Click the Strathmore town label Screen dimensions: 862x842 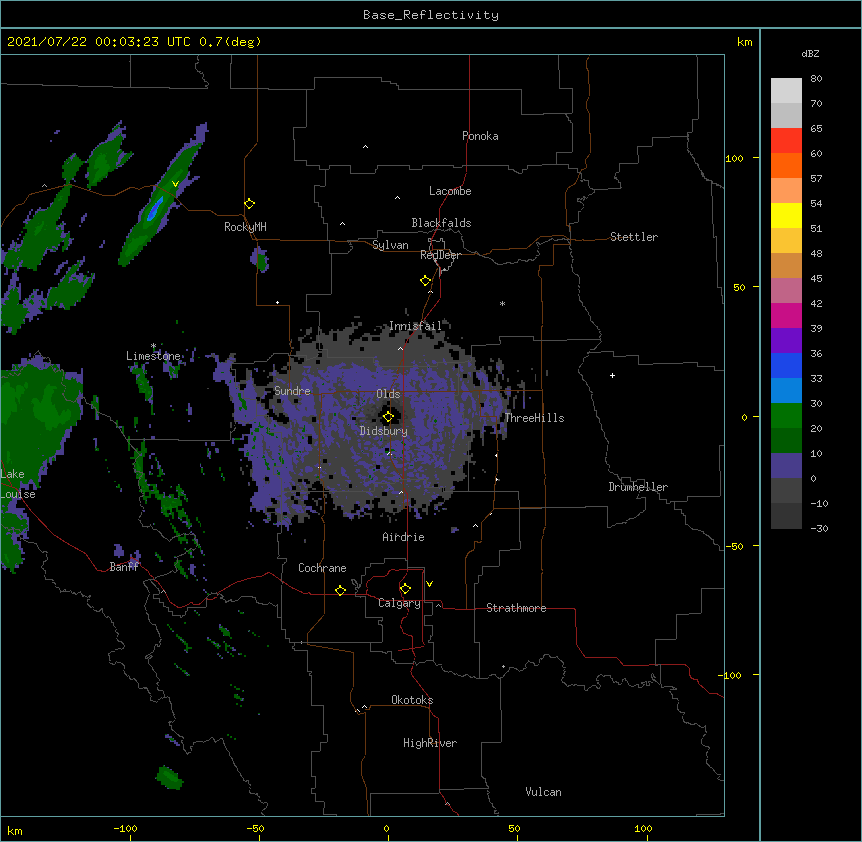click(516, 608)
